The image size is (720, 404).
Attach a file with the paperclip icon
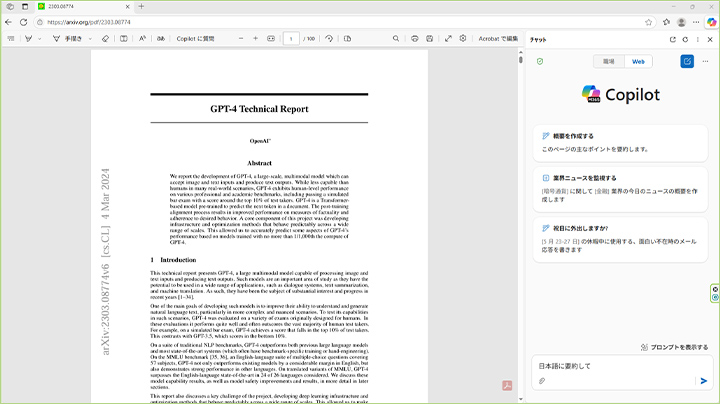pyautogui.click(x=542, y=381)
